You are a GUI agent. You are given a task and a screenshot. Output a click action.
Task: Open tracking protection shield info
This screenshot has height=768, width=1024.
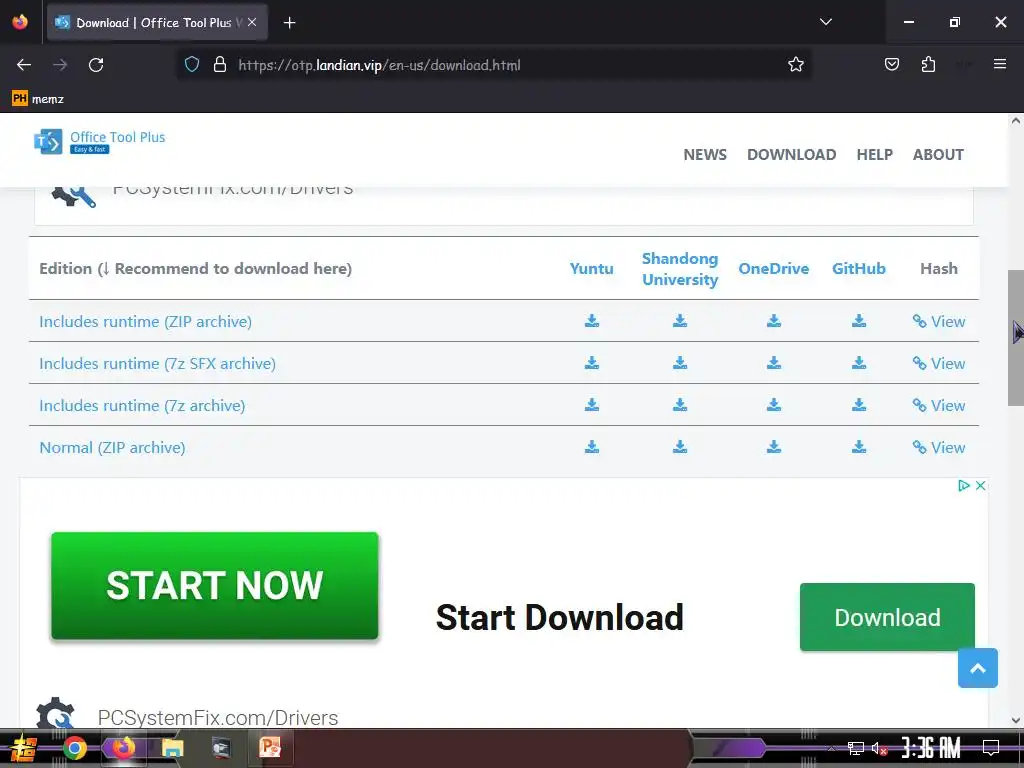(191, 65)
